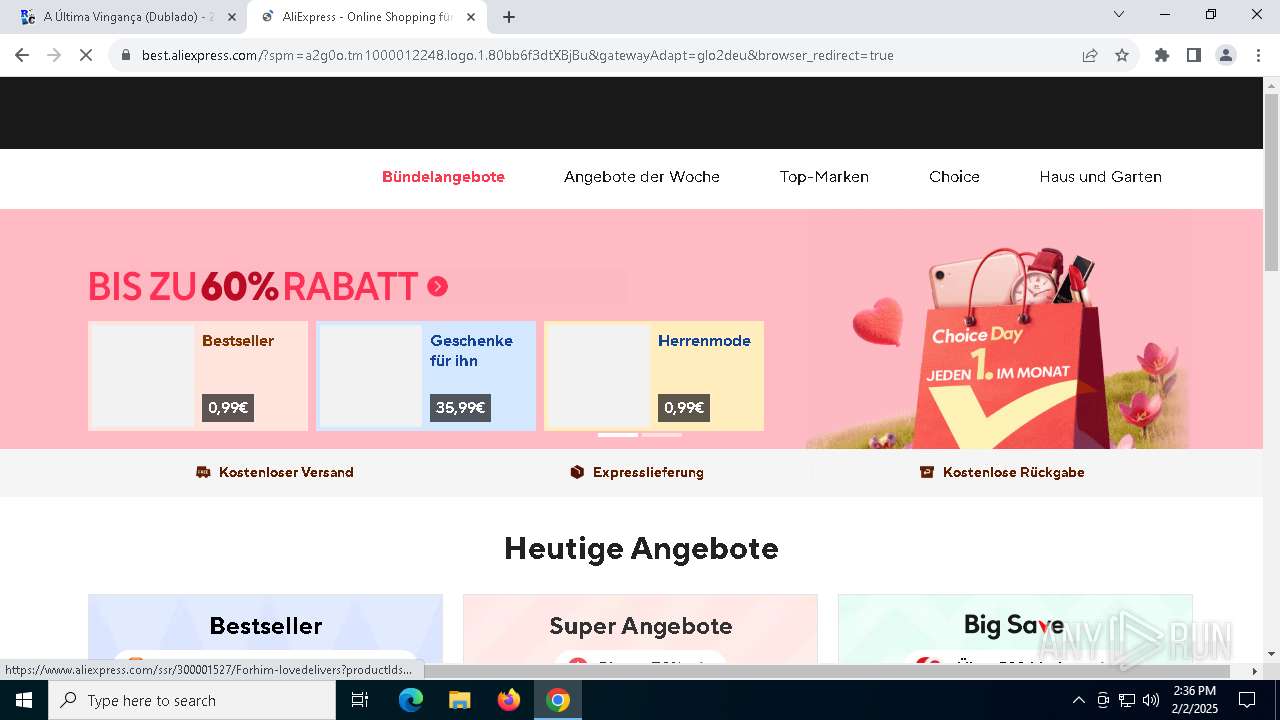Go to Top-Marken

(824, 177)
